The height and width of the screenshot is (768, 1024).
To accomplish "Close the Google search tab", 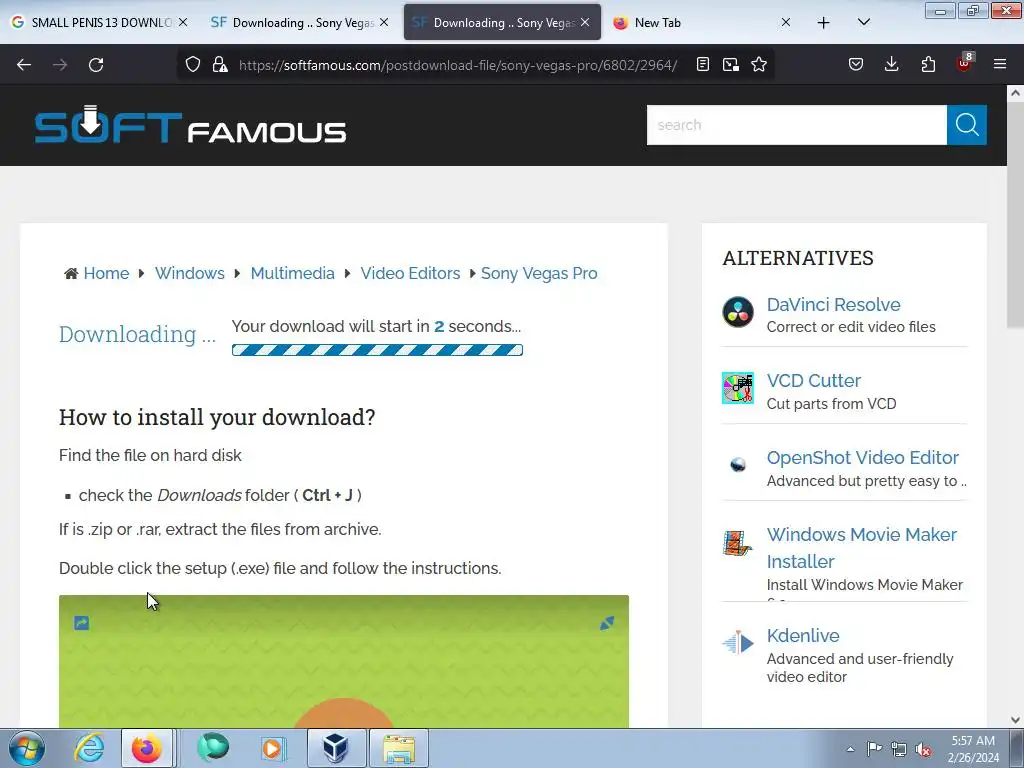I will (x=183, y=22).
